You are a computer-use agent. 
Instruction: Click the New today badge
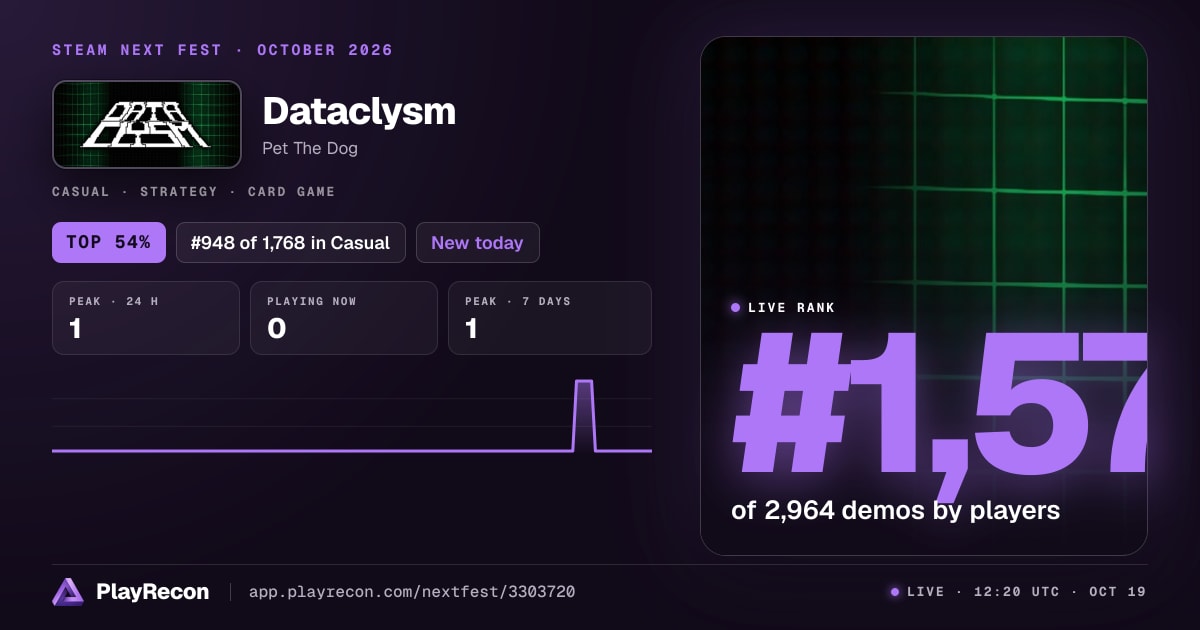(x=478, y=242)
